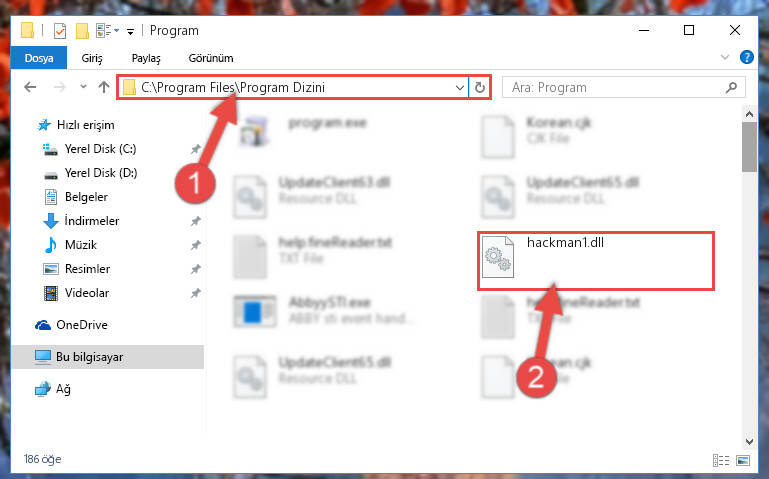Toggle the pin next to İndirmeler

point(195,221)
